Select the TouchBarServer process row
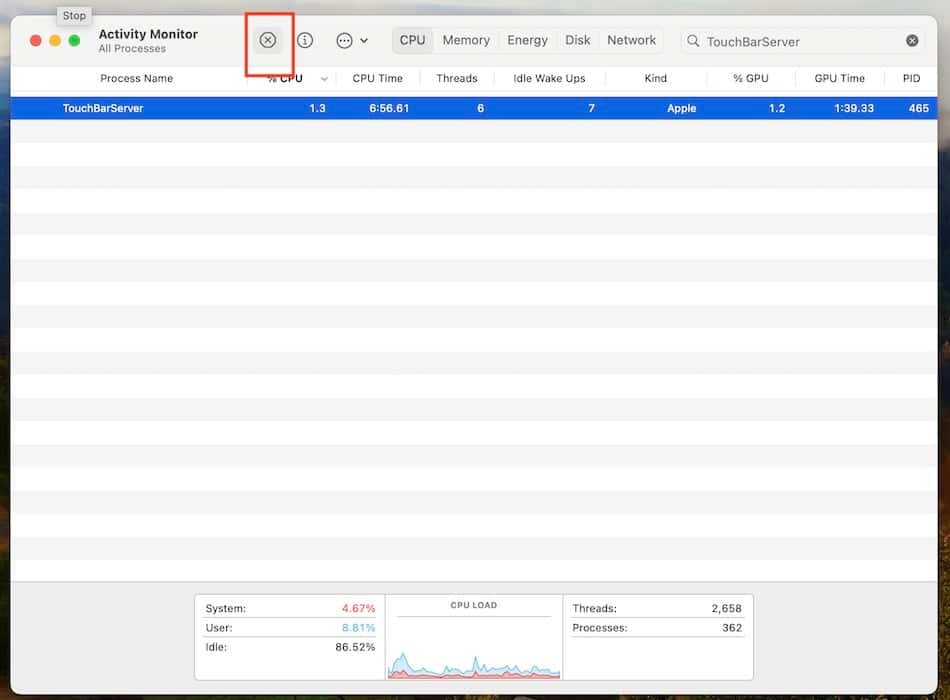 (474, 108)
